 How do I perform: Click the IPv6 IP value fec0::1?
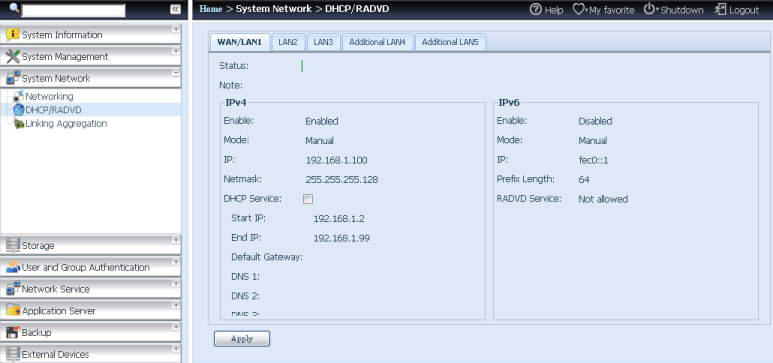pyautogui.click(x=593, y=160)
